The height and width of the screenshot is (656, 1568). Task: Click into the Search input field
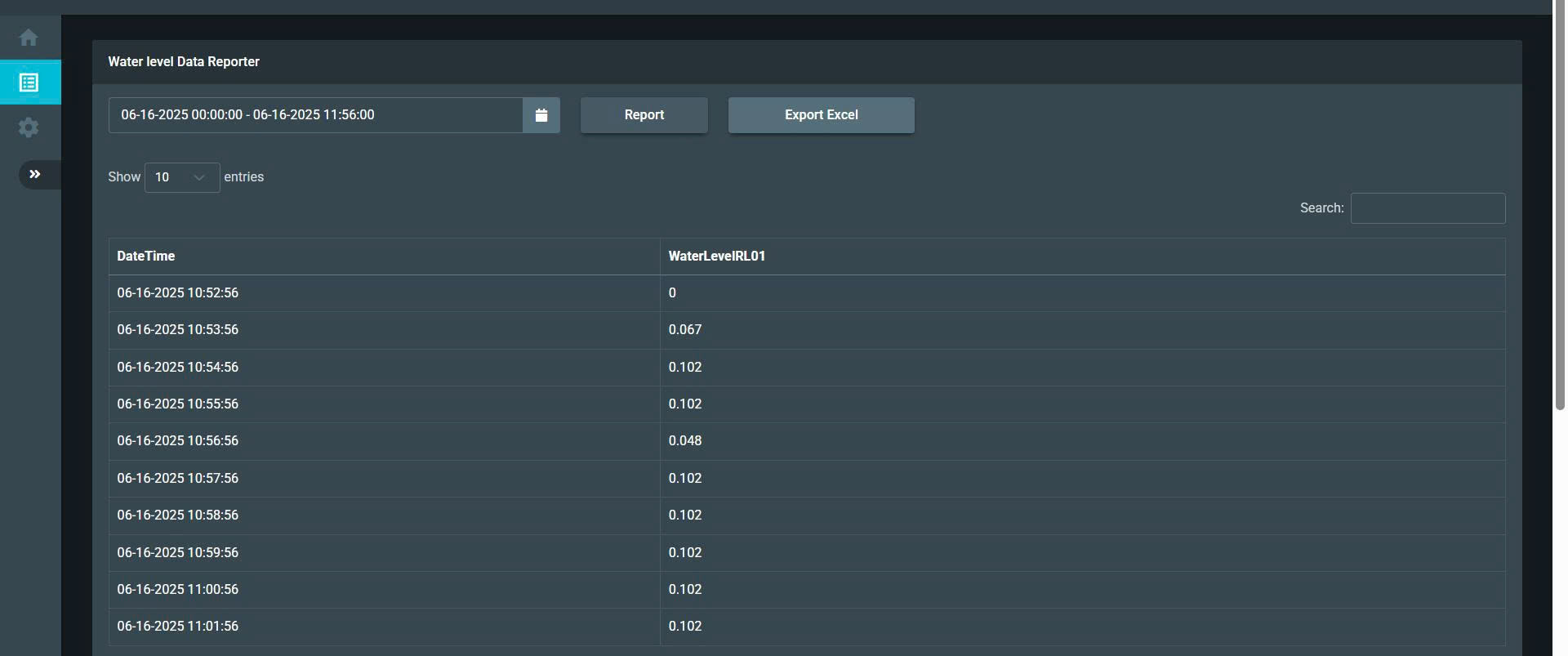[1427, 208]
